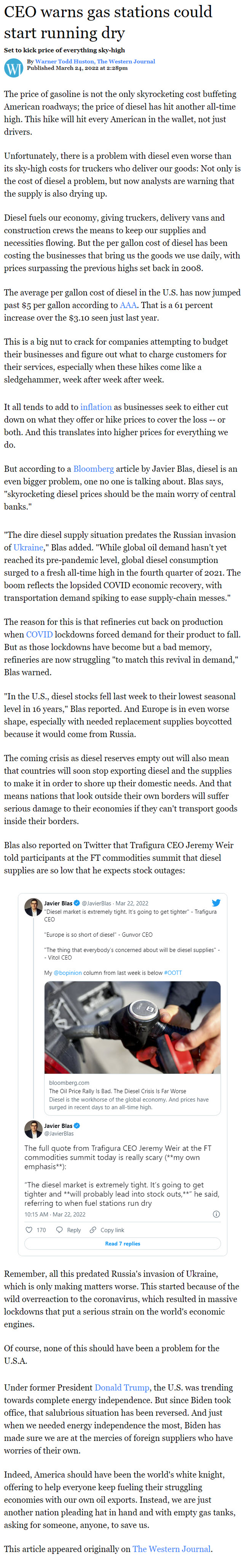The height and width of the screenshot is (1568, 248).
Task: Click Javier Blas's avatar on the main tweet
Action: [33, 1129]
